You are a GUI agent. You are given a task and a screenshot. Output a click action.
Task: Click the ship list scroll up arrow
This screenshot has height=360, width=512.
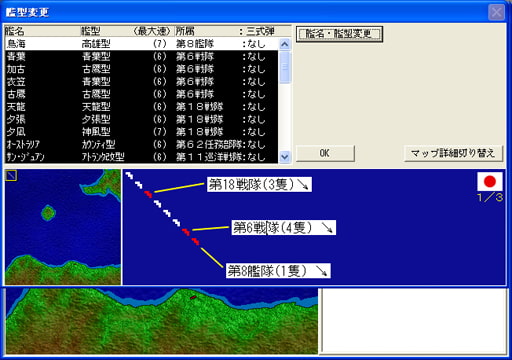pos(285,44)
